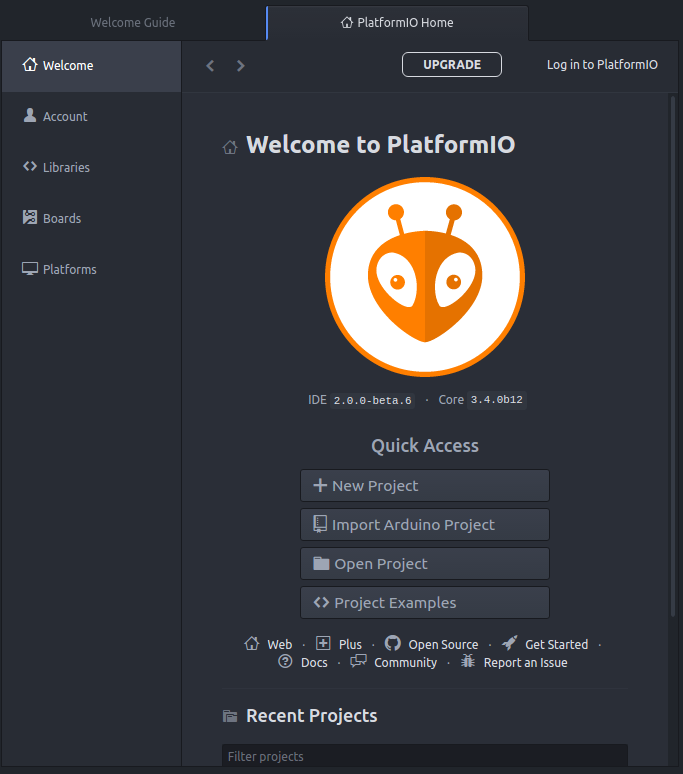Click the Platforms monitor icon

(x=30, y=269)
